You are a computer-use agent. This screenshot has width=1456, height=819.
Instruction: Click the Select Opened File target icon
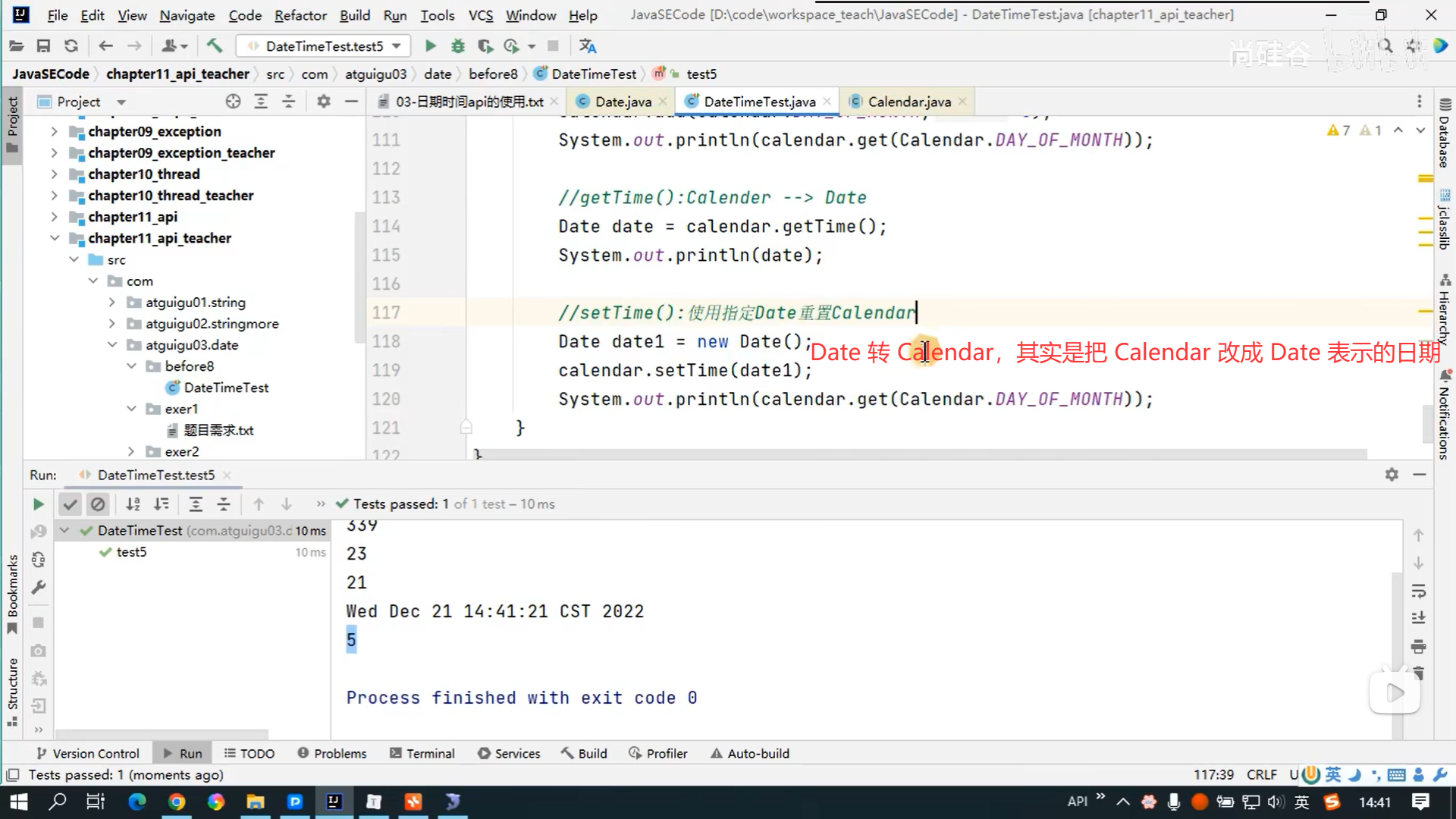tap(233, 102)
